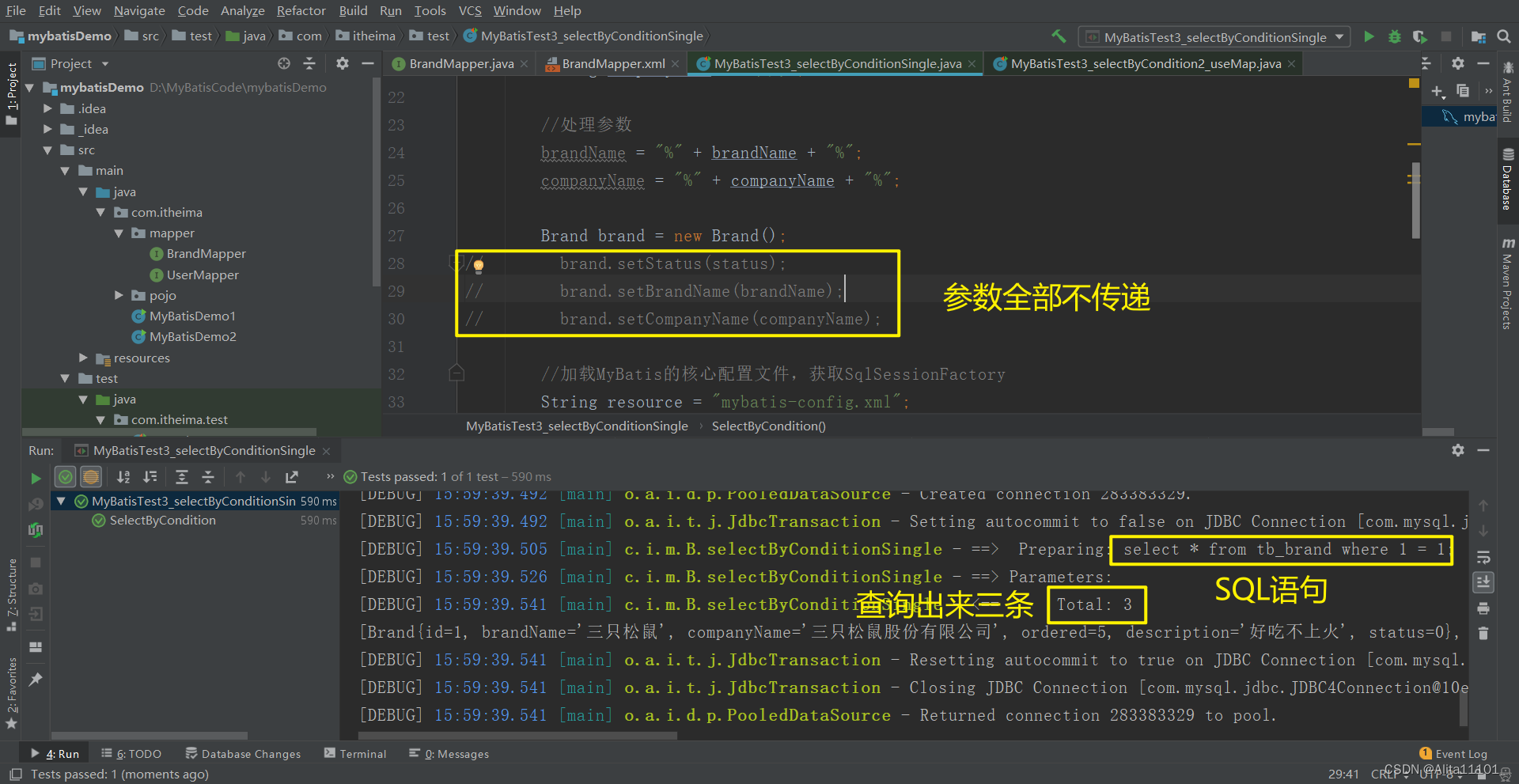Toggle sort alphabetically in test results
The width and height of the screenshot is (1519, 784).
pos(123,477)
